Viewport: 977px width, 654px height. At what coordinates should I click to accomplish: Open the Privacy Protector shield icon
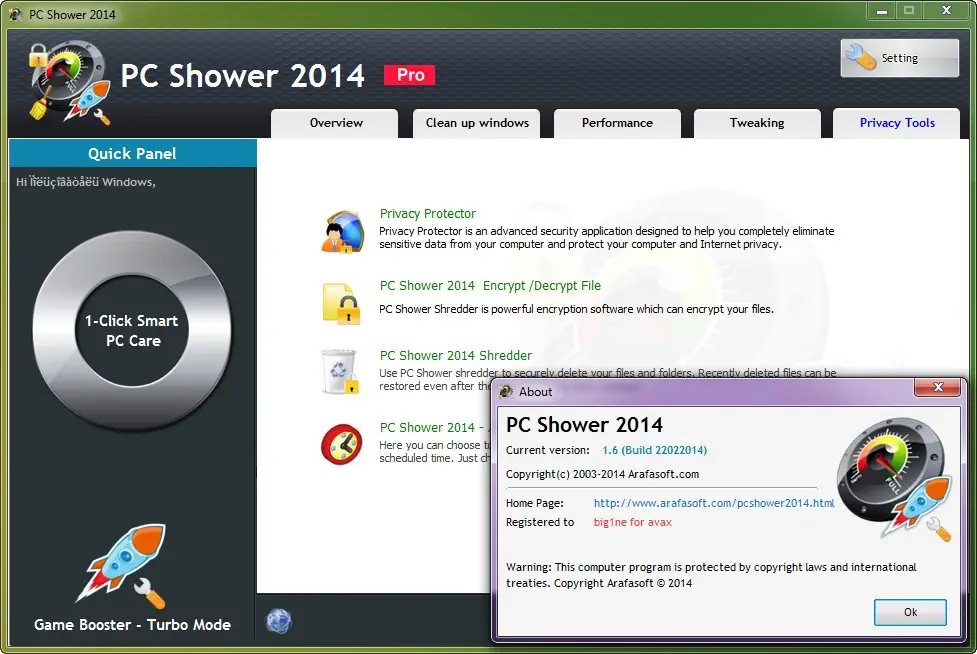pyautogui.click(x=343, y=232)
